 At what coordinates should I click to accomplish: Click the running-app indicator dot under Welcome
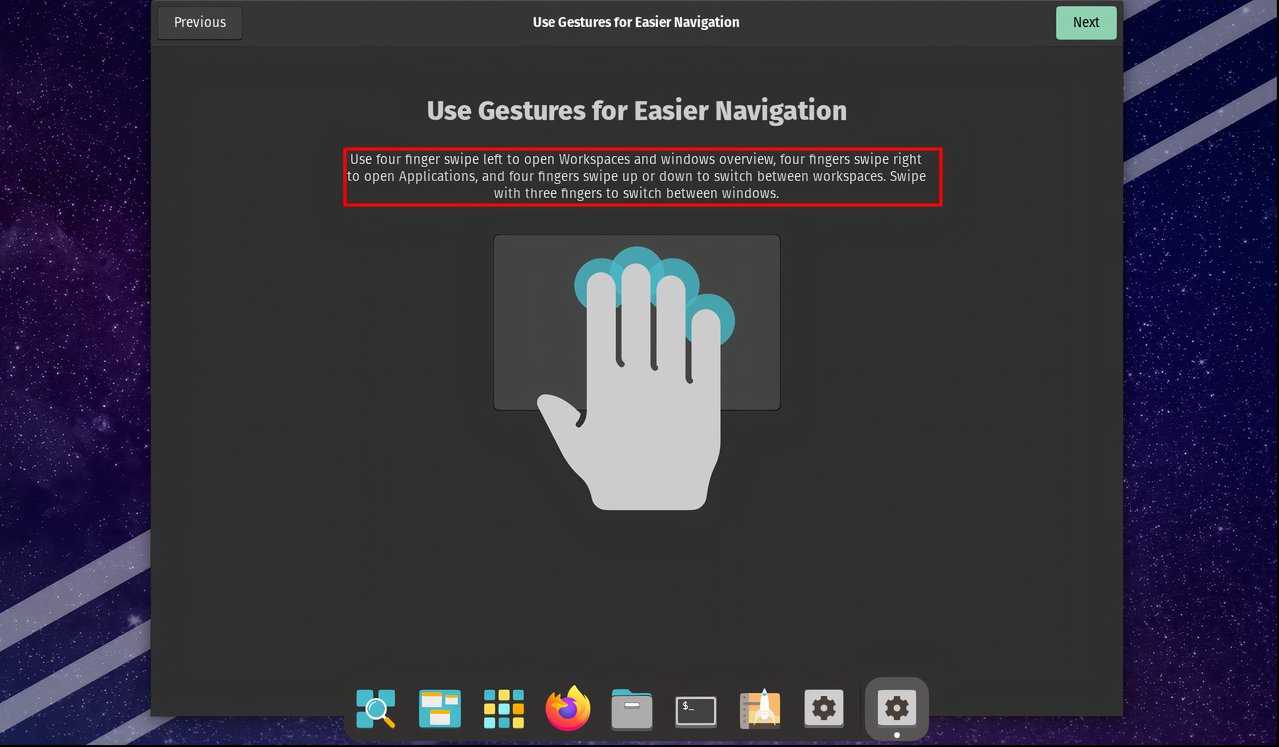895,733
